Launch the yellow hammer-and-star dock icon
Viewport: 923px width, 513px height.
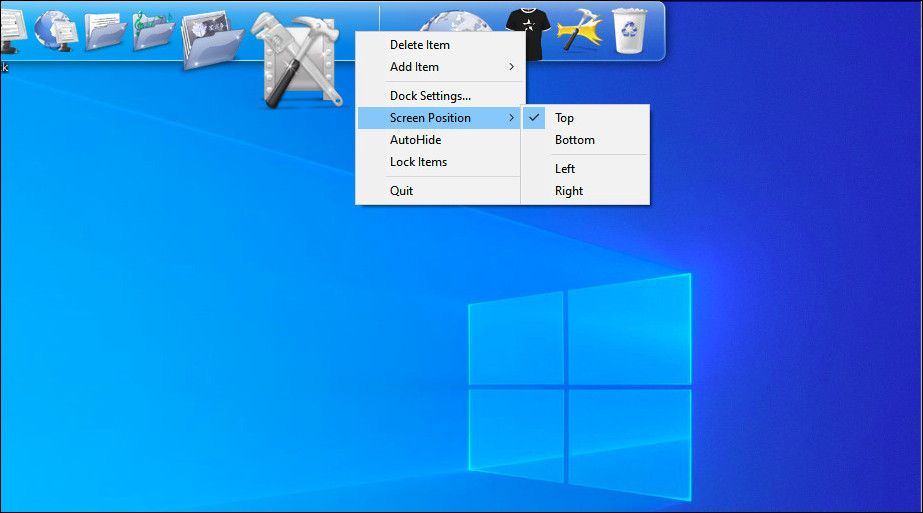click(x=580, y=30)
